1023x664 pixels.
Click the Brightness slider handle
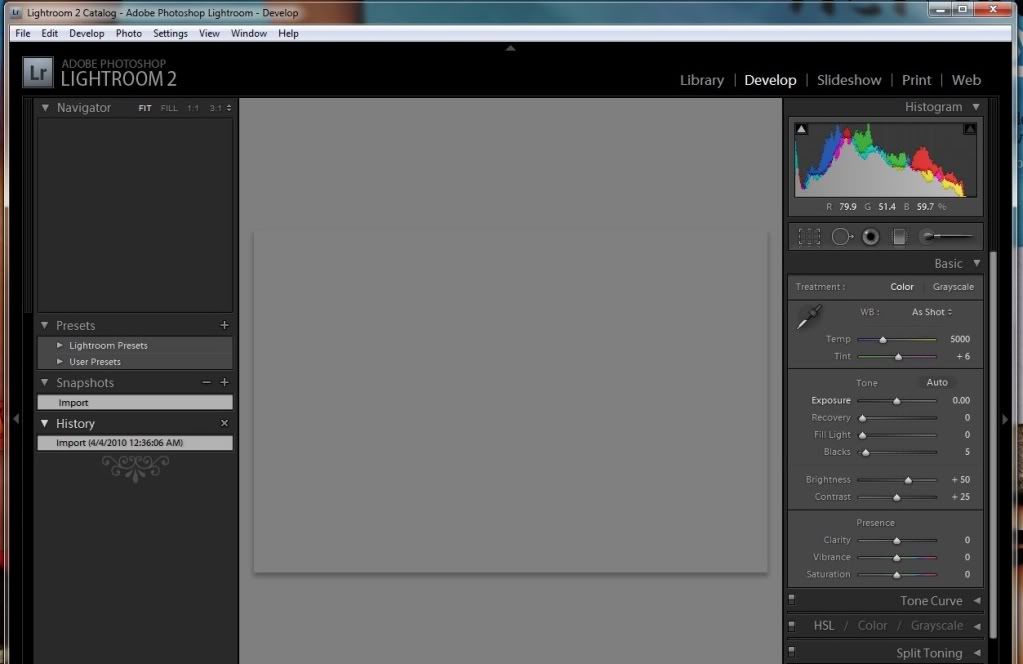pyautogui.click(x=908, y=480)
